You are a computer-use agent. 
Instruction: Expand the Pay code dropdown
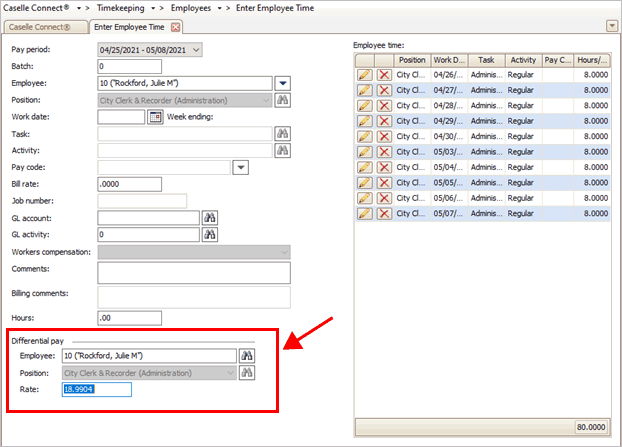[240, 168]
